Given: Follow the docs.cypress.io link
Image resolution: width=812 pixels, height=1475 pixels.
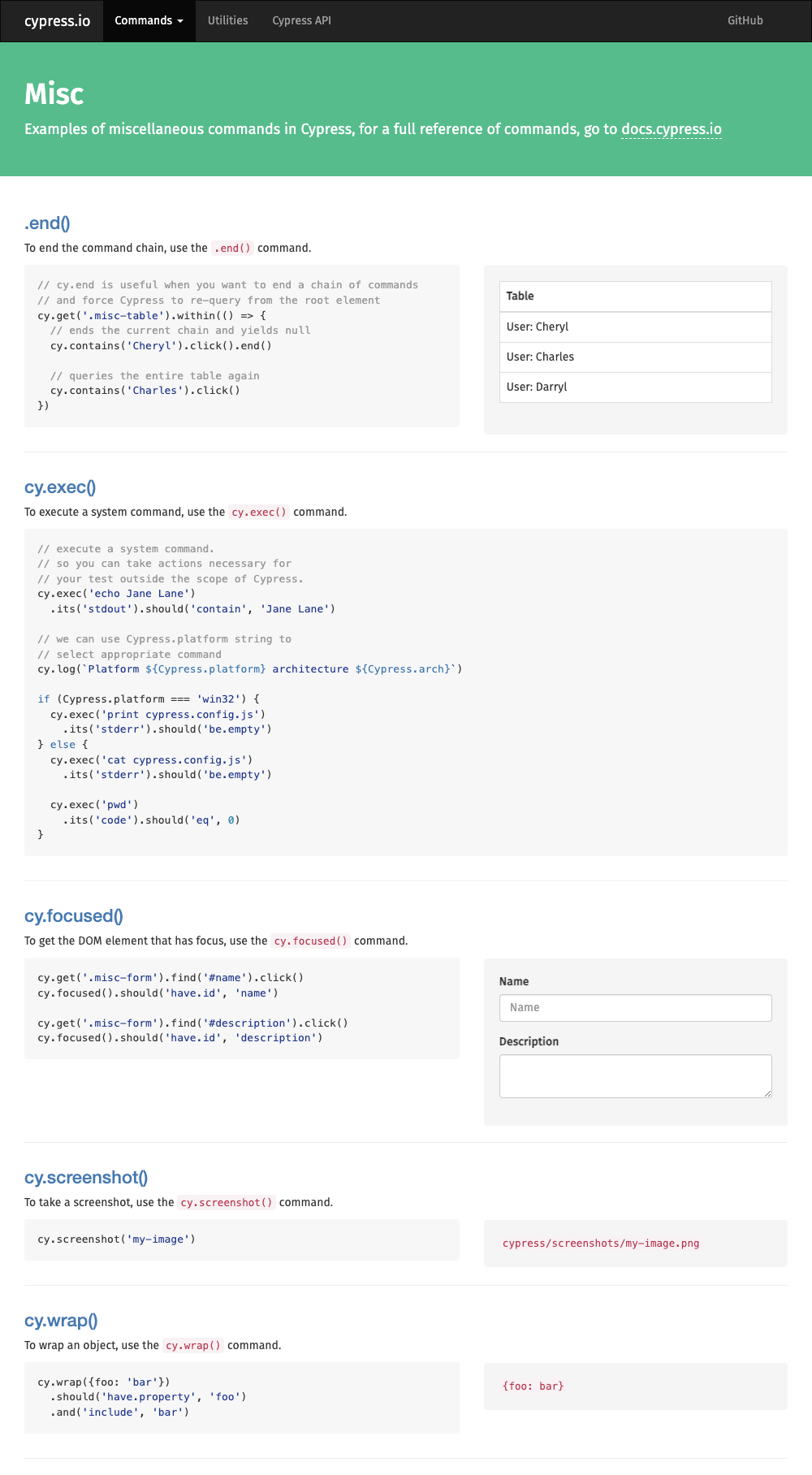Looking at the screenshot, I should 671,129.
